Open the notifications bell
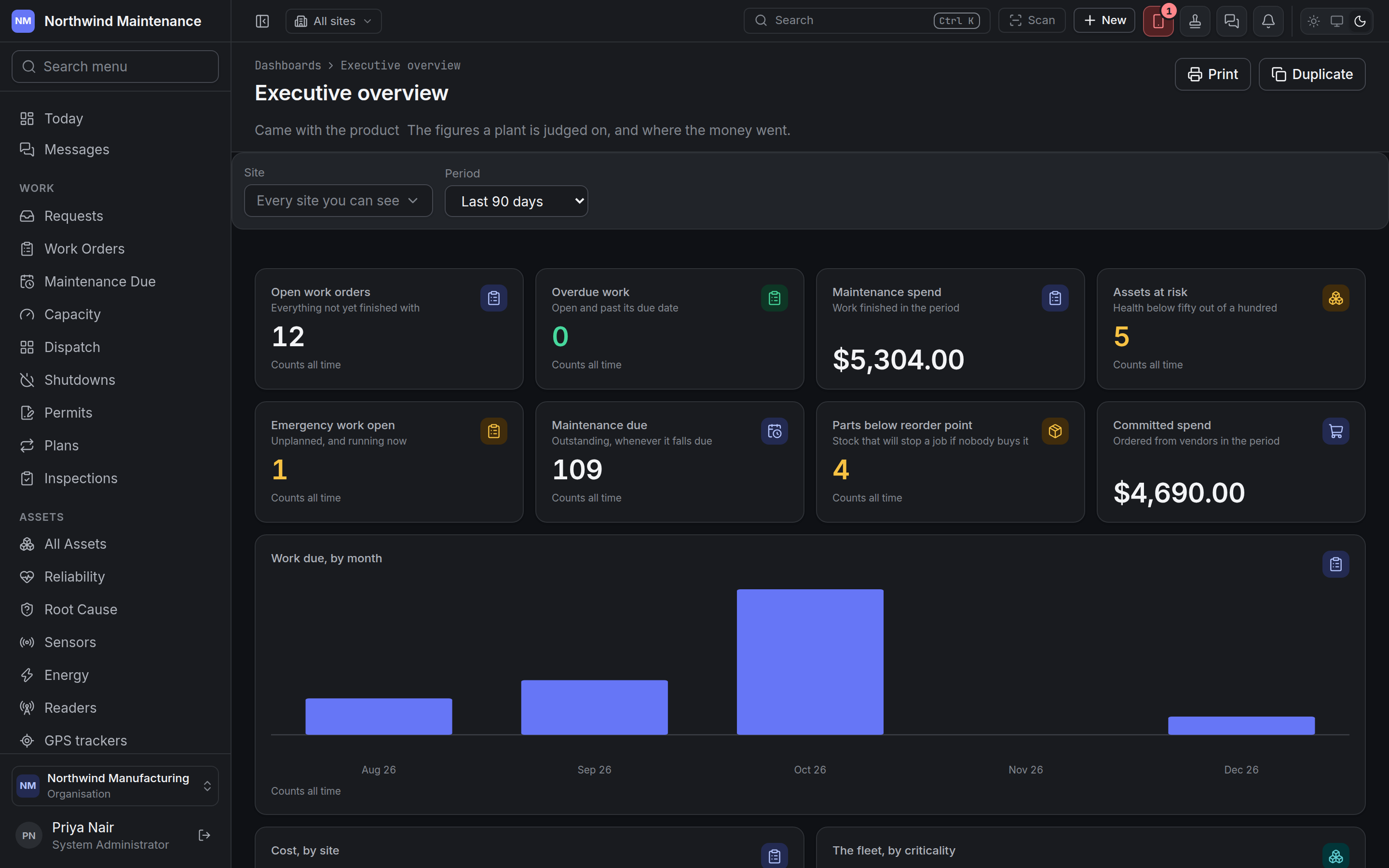Screen dimensions: 1389x868 pyautogui.click(x=1268, y=21)
